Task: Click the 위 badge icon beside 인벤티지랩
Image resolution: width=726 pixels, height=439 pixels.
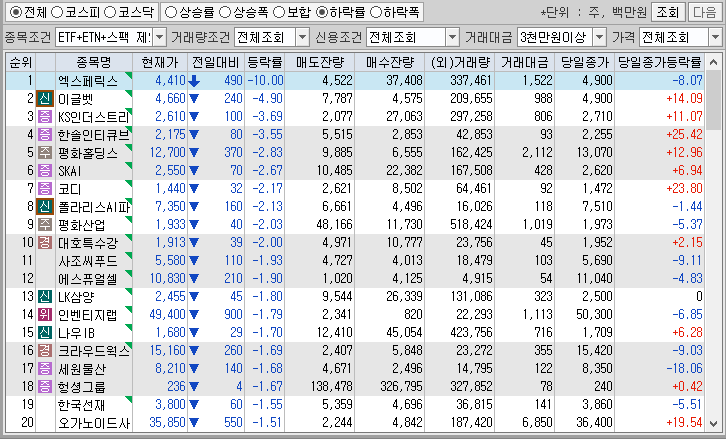Action: (45, 315)
